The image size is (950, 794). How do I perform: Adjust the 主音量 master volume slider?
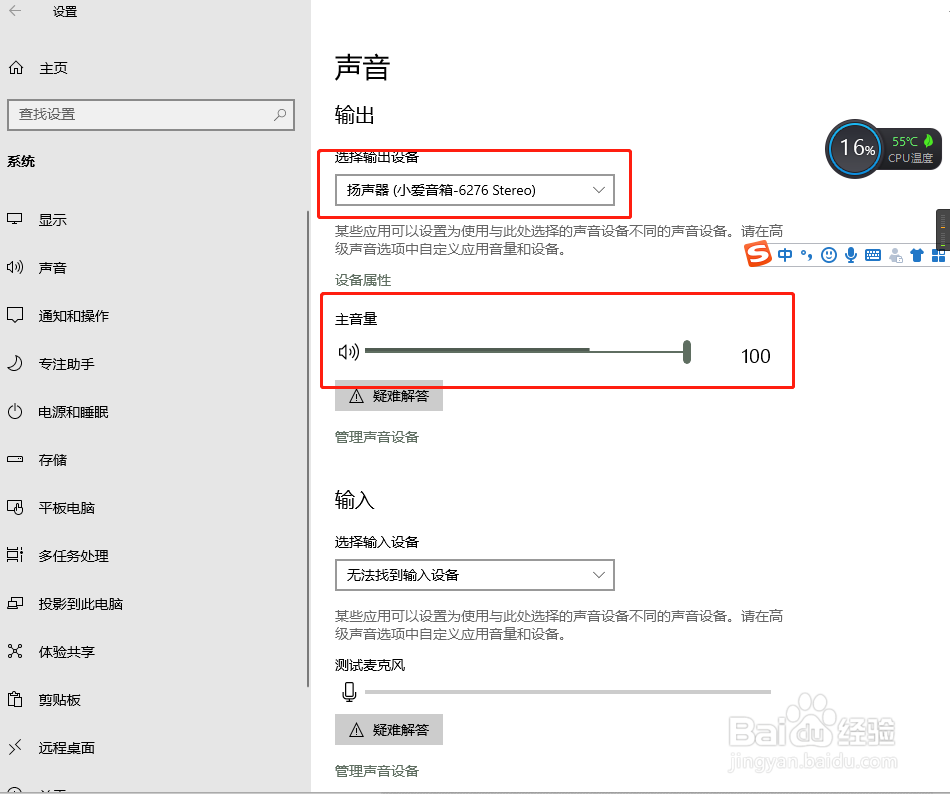(687, 351)
